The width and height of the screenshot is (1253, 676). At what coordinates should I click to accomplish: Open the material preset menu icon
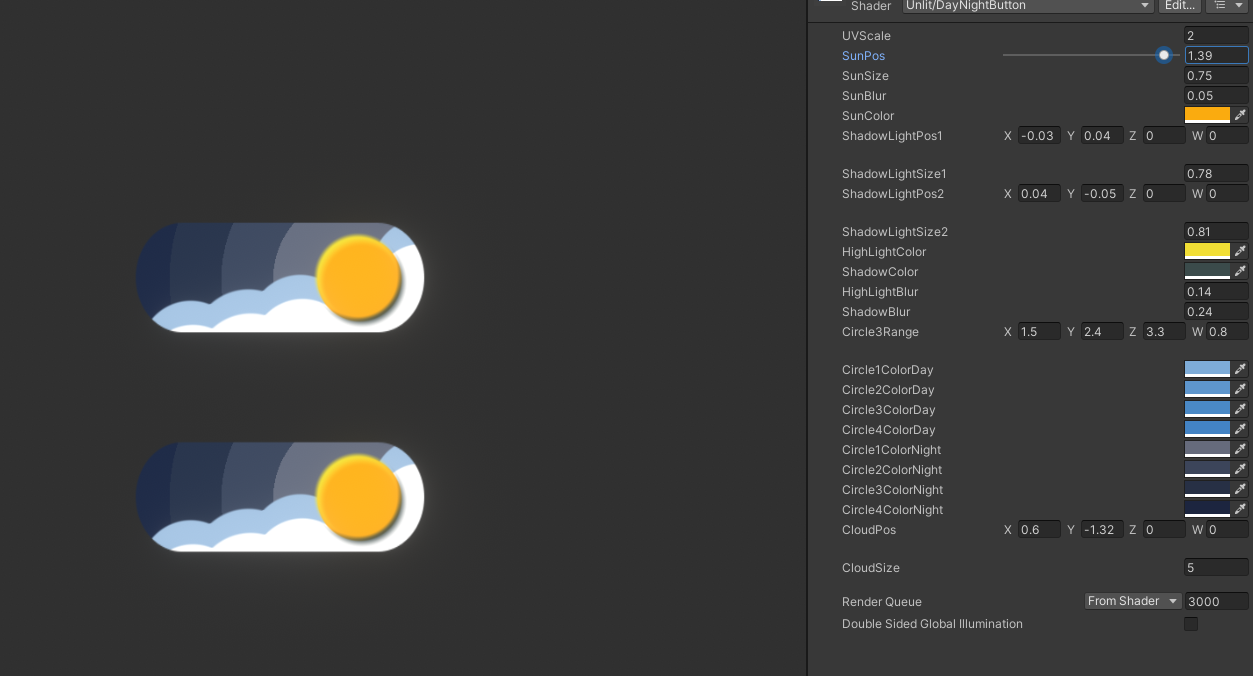click(1226, 6)
